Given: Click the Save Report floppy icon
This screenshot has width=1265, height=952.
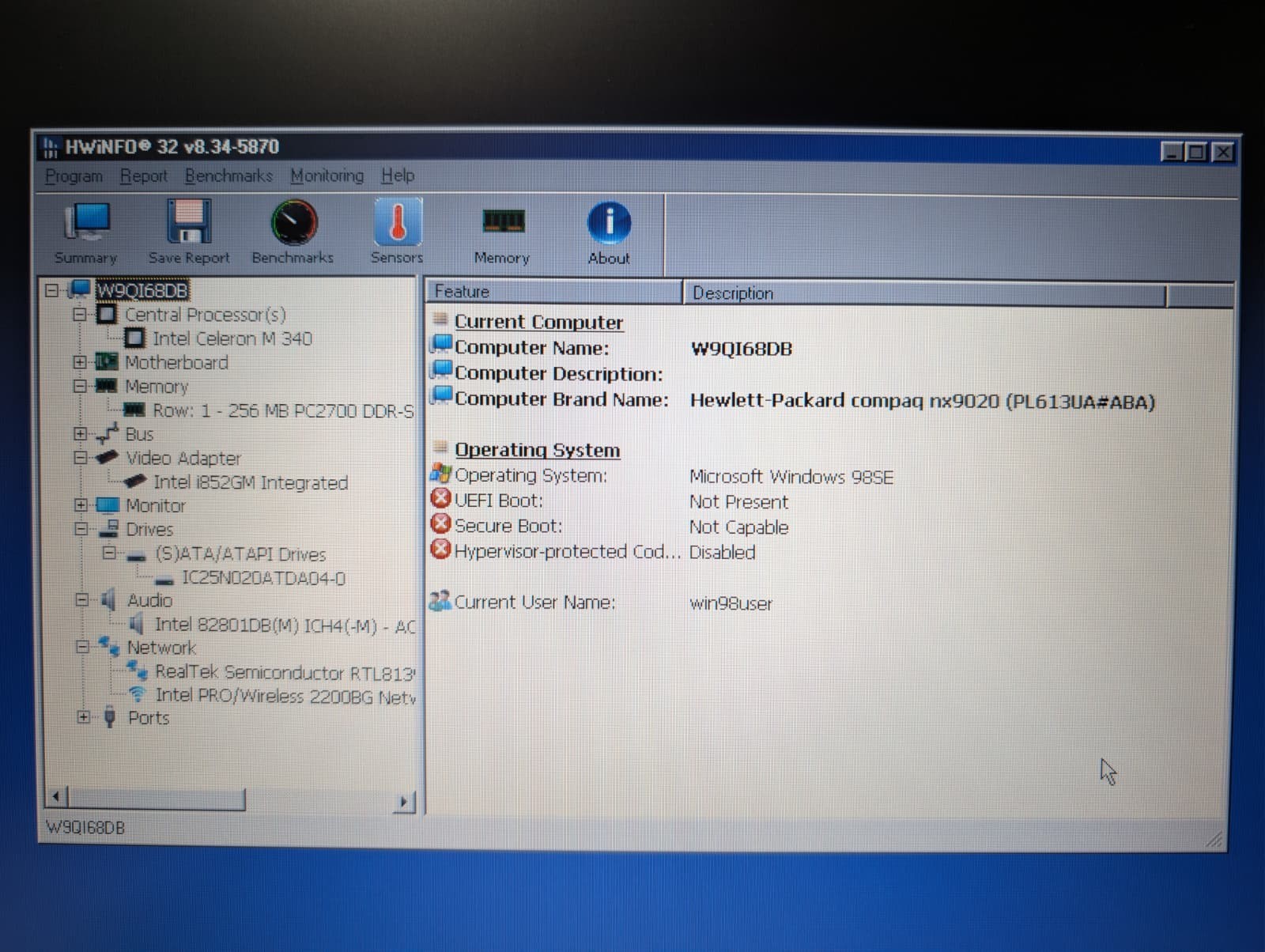Looking at the screenshot, I should (189, 232).
